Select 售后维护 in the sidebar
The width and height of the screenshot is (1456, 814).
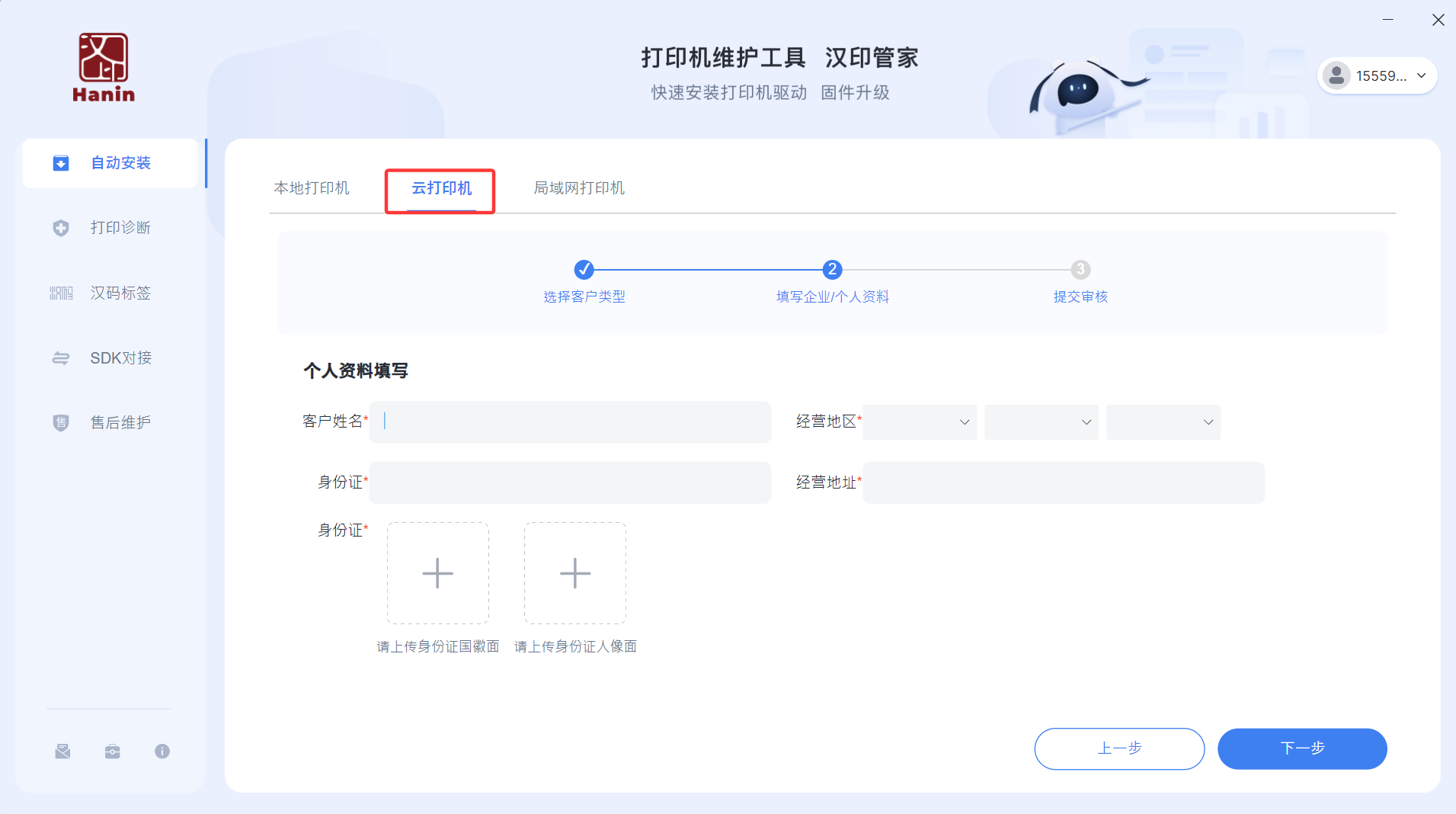tap(120, 422)
